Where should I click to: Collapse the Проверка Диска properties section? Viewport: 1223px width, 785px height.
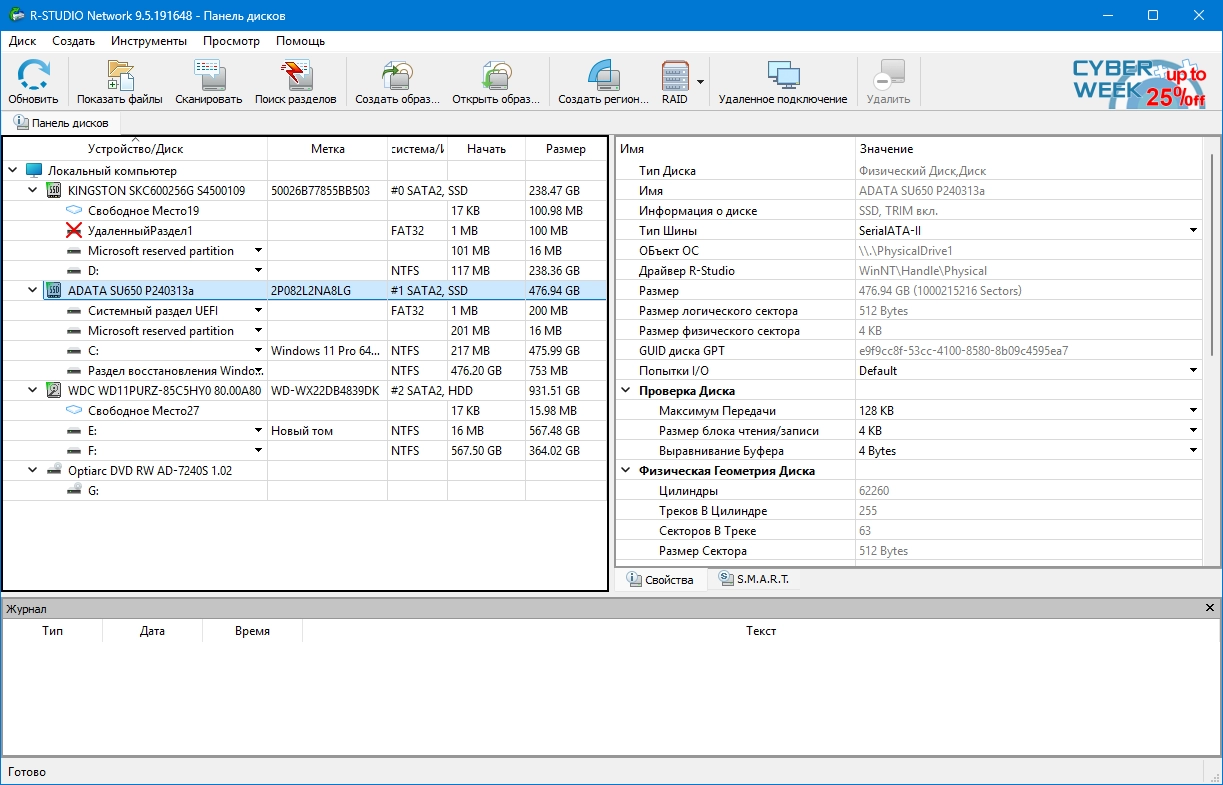click(626, 391)
